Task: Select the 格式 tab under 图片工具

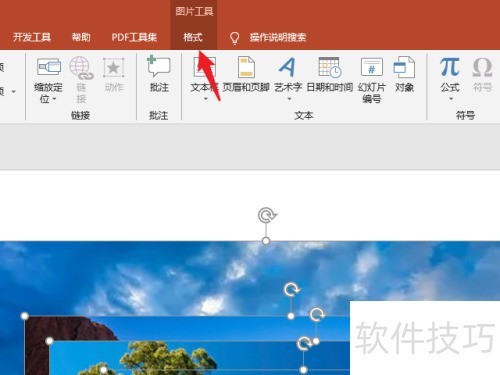Action: point(193,37)
